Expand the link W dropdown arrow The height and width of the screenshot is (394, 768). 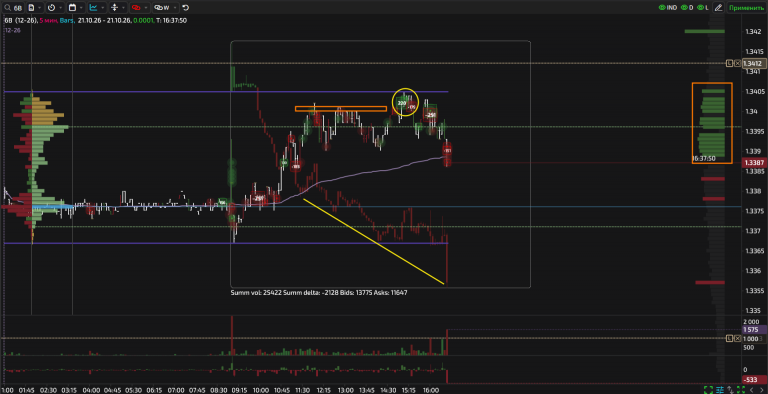[x=175, y=8]
